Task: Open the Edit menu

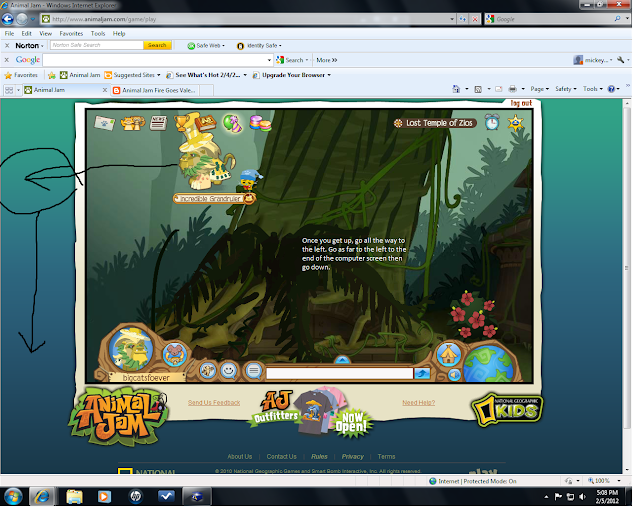Action: click(x=27, y=33)
